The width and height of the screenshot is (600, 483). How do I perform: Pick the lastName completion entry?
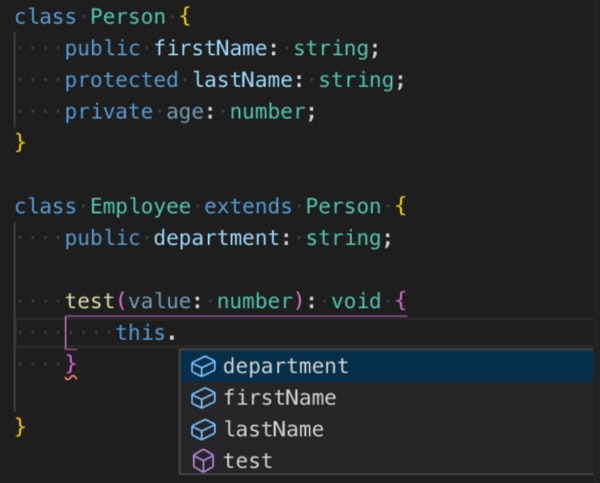[x=386, y=429]
